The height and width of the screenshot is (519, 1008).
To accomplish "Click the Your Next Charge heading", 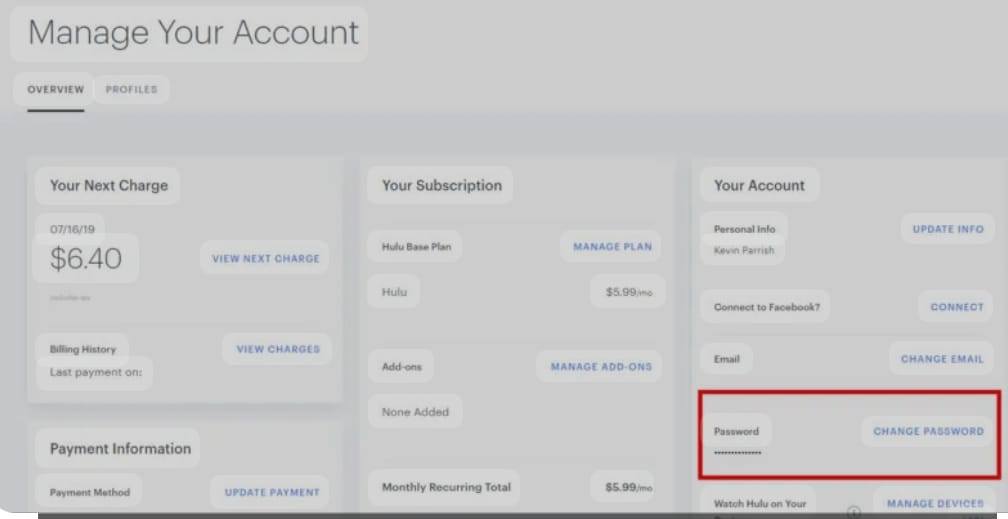I will pos(109,185).
